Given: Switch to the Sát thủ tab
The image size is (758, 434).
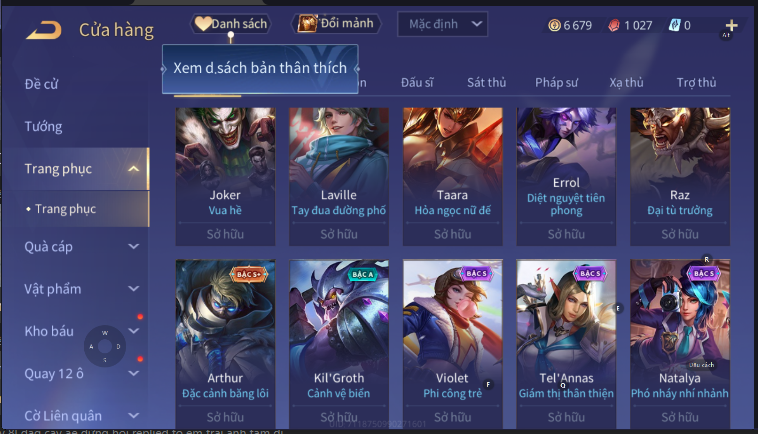Looking at the screenshot, I should [x=486, y=83].
